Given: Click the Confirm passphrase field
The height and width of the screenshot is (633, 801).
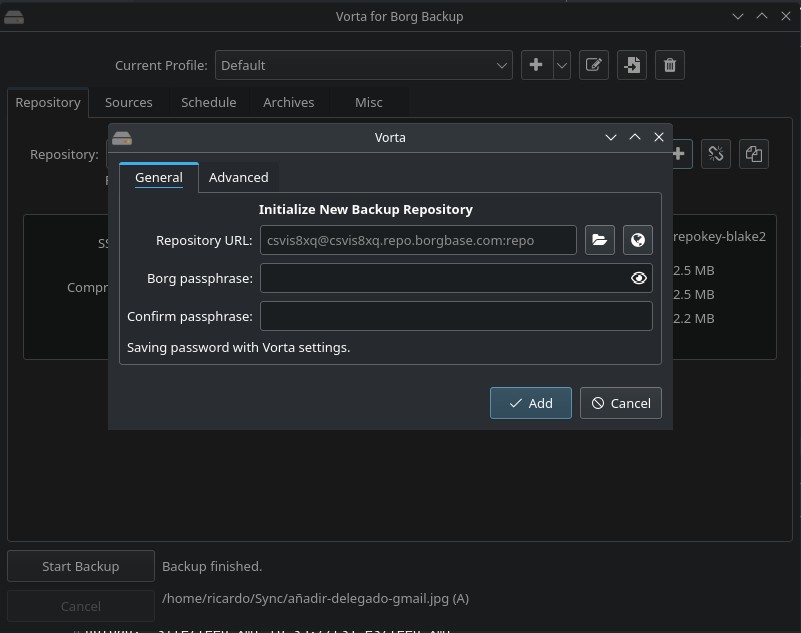Looking at the screenshot, I should [x=456, y=316].
